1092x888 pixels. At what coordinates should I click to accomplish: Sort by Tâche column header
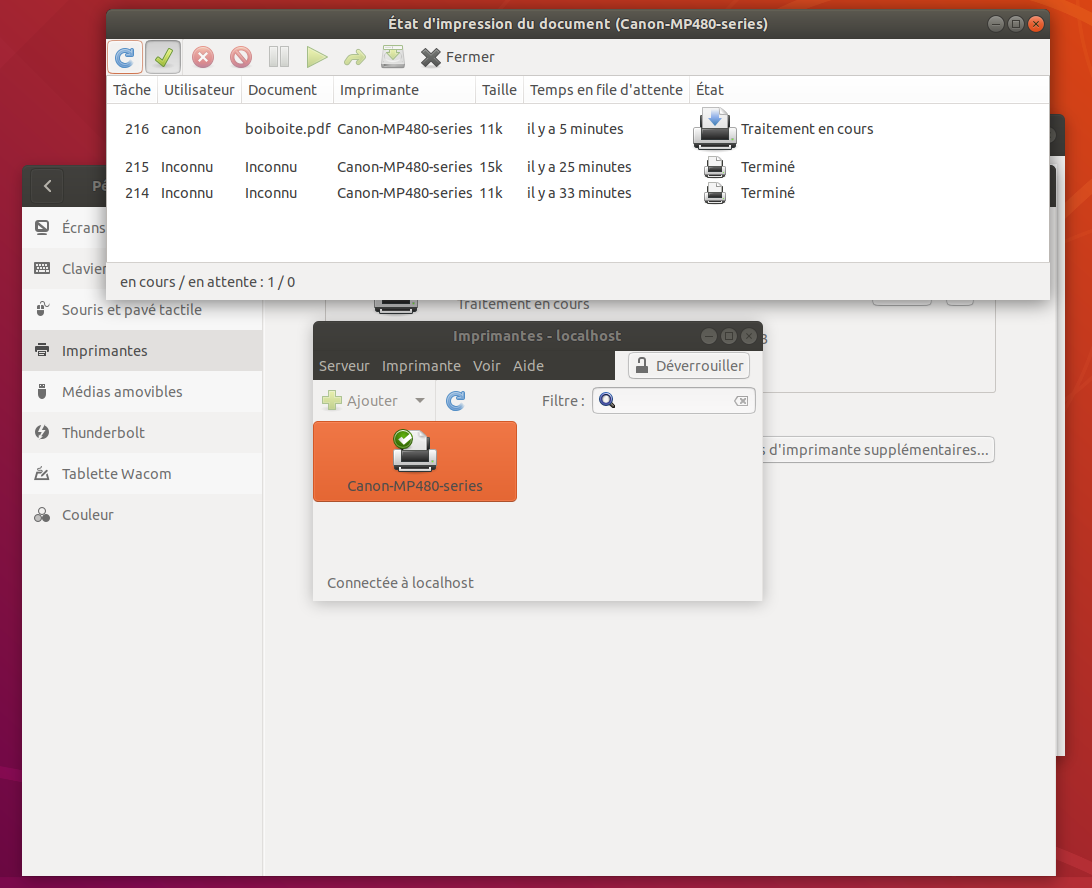tap(132, 90)
